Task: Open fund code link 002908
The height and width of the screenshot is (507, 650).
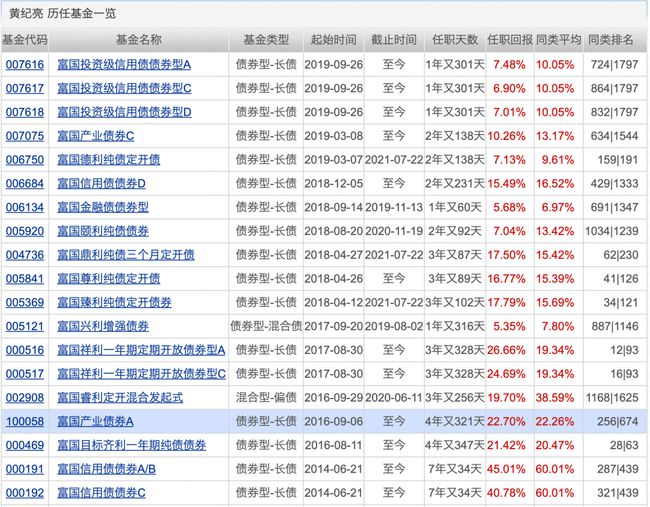Action: (x=25, y=398)
